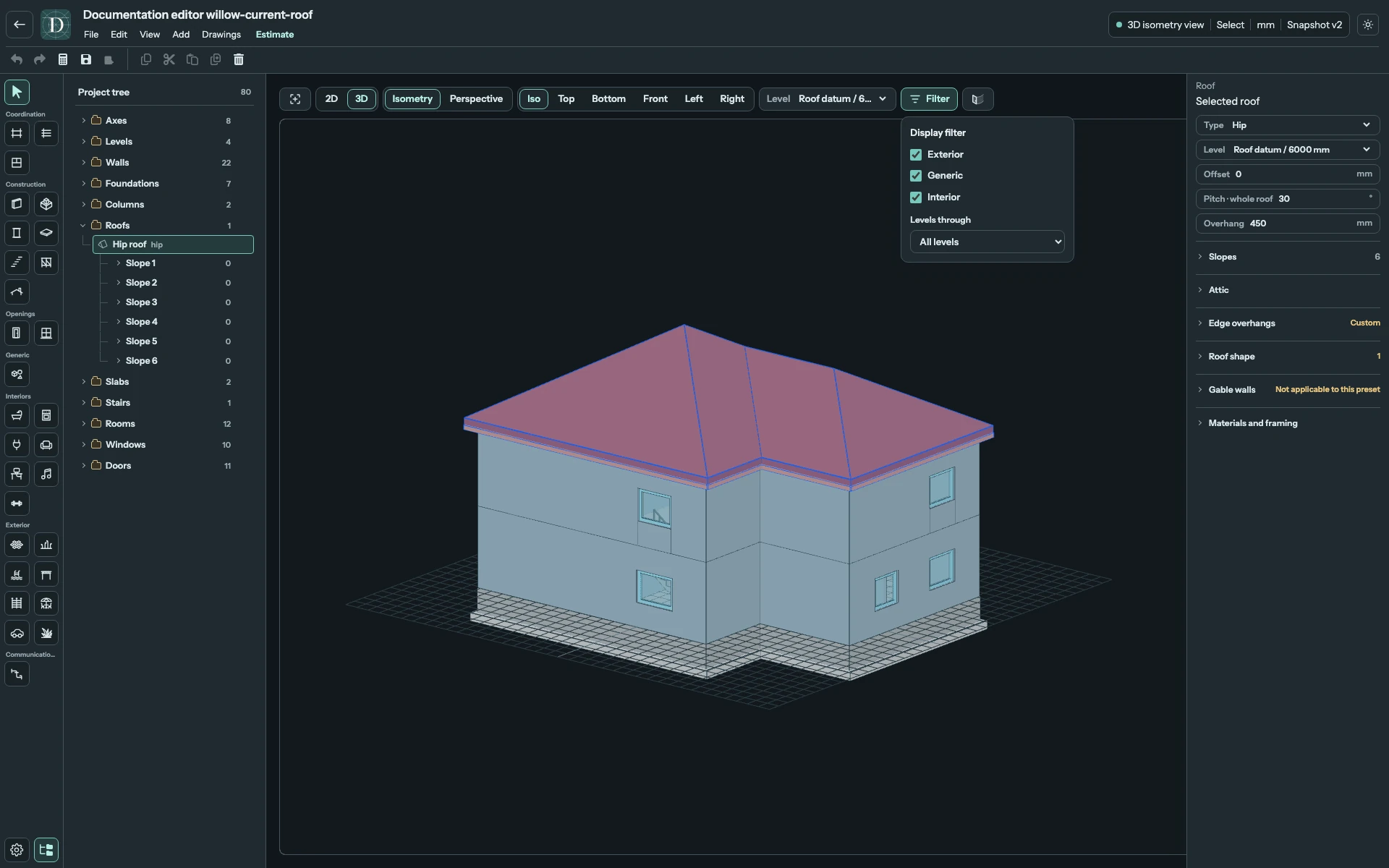1389x868 pixels.
Task: Select the car tool under Exterior
Action: coord(17,633)
